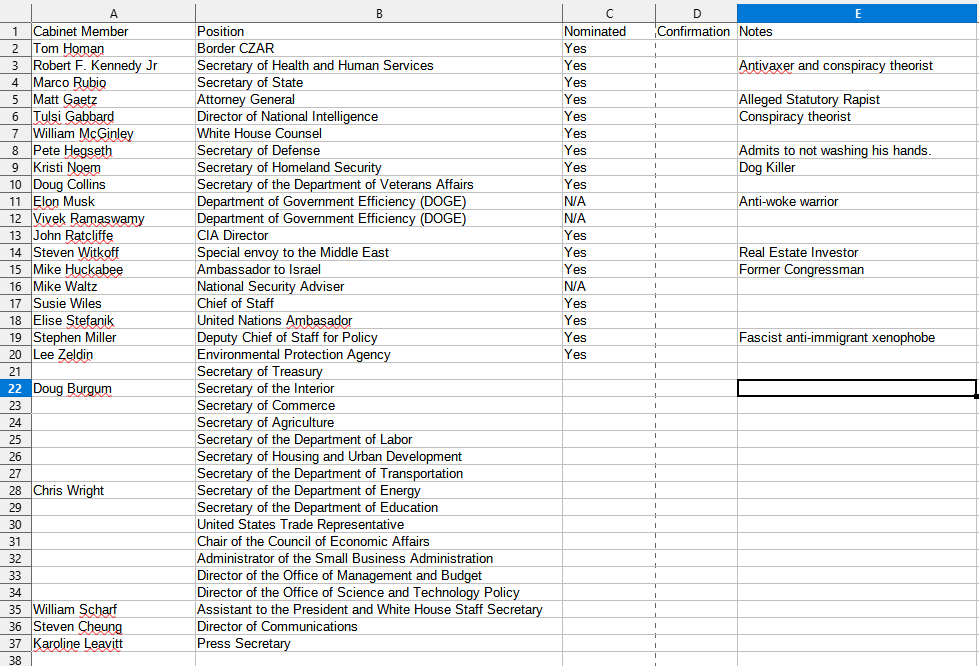Select row 22 header
The height and width of the screenshot is (666, 979).
coord(15,388)
